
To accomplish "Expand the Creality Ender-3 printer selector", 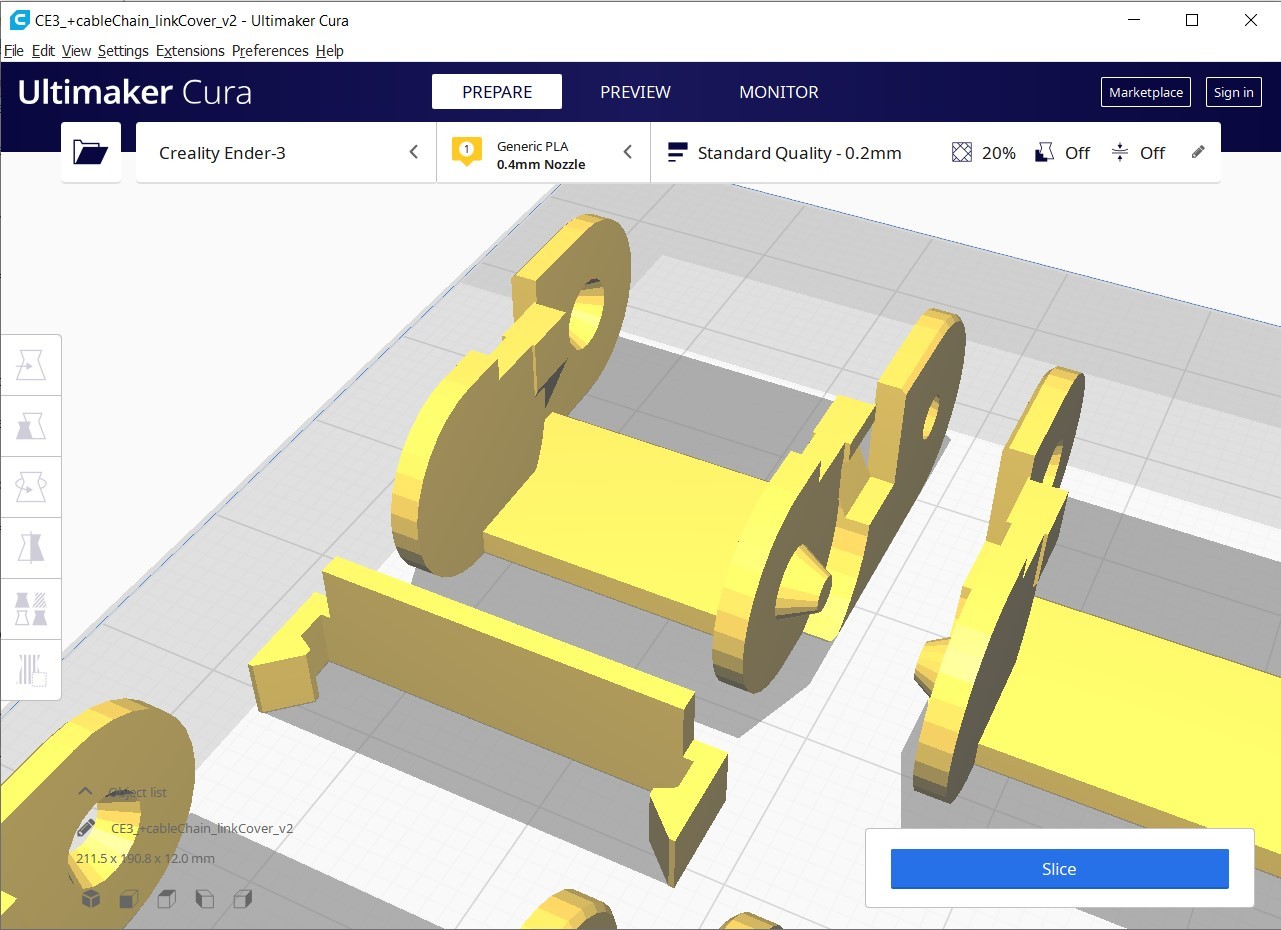I will (x=286, y=152).
